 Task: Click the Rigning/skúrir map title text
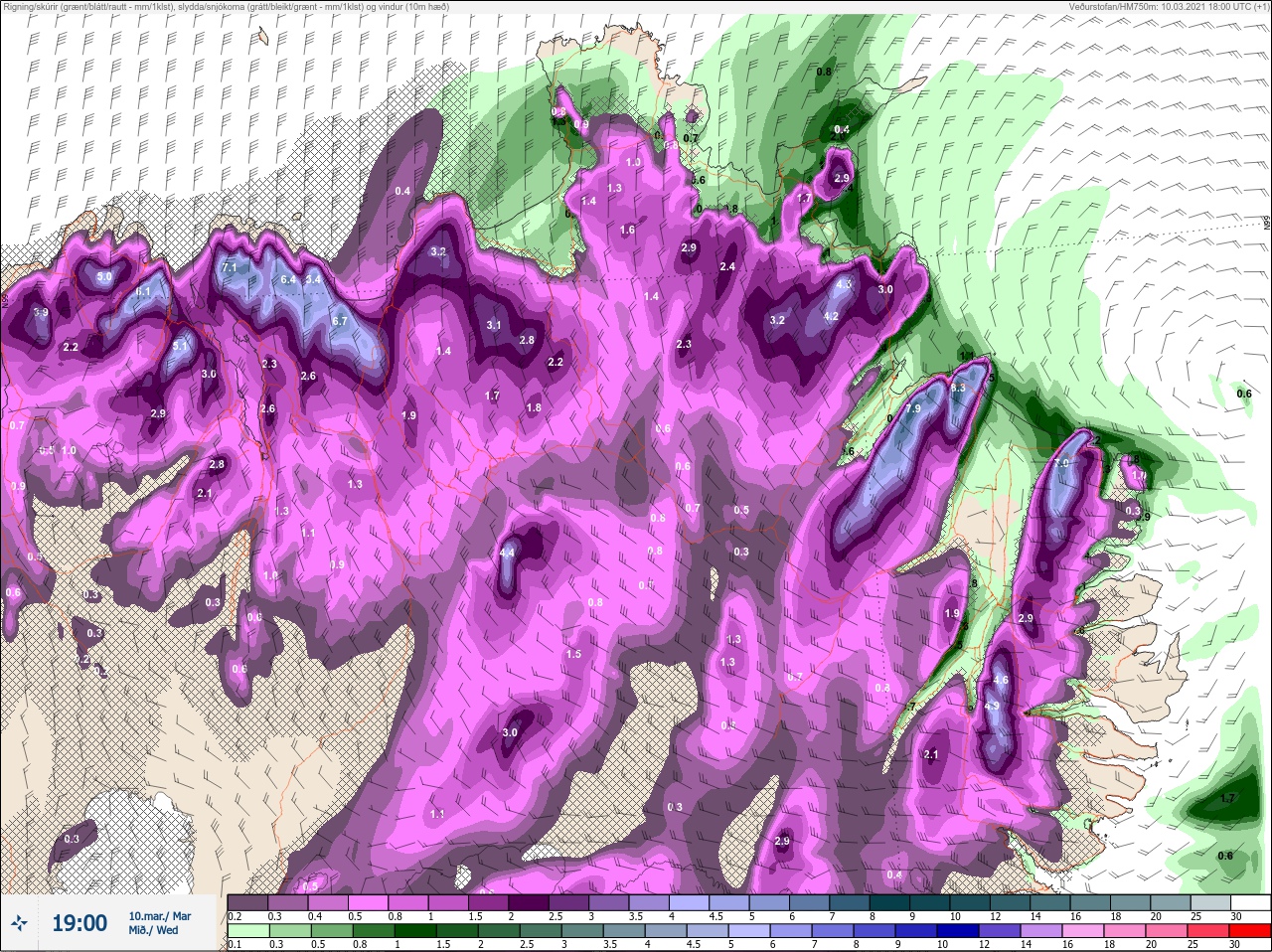click(x=226, y=7)
